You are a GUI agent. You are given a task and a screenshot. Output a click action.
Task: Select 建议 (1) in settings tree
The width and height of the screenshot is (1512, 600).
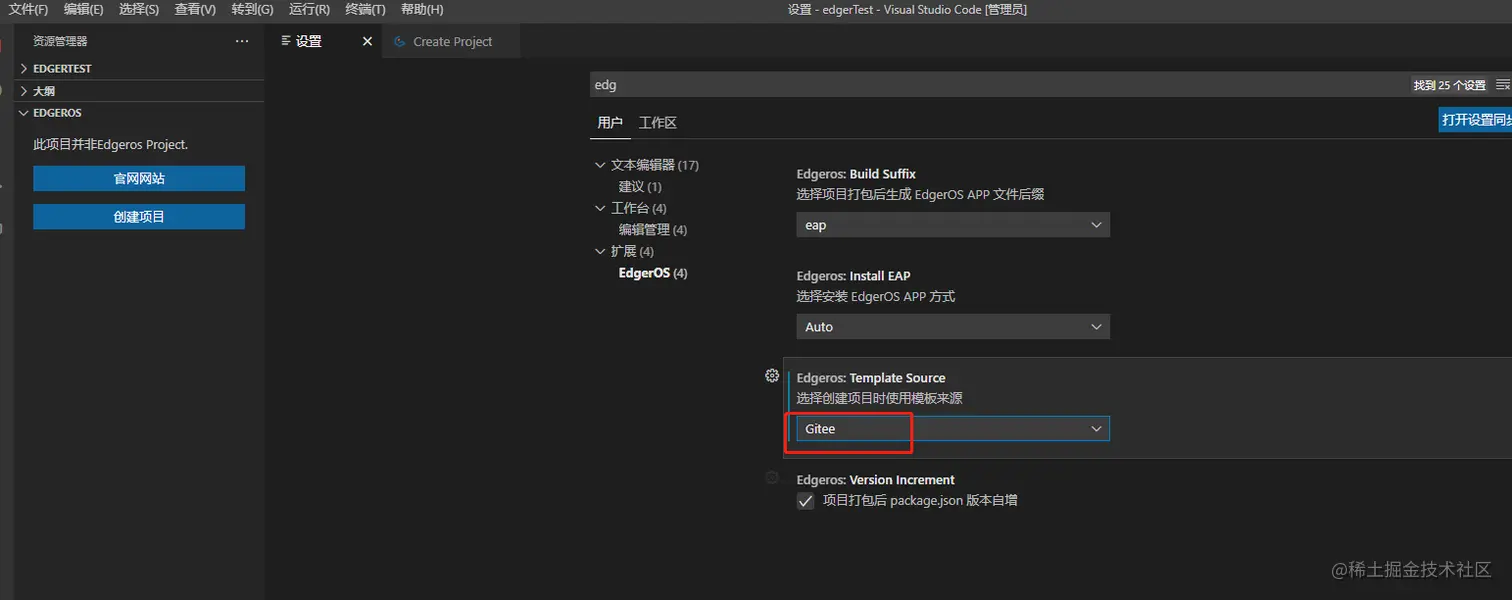coord(640,187)
